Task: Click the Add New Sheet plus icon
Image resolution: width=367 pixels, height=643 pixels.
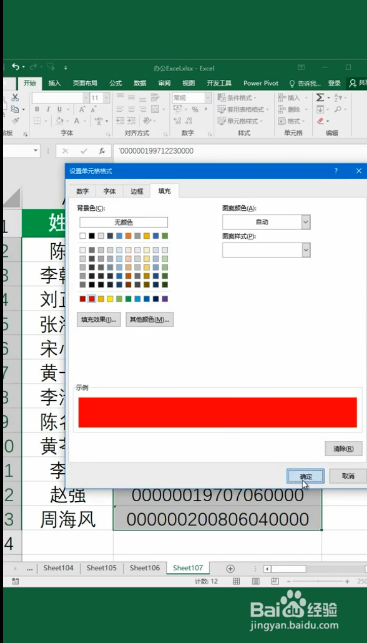Action: point(230,568)
